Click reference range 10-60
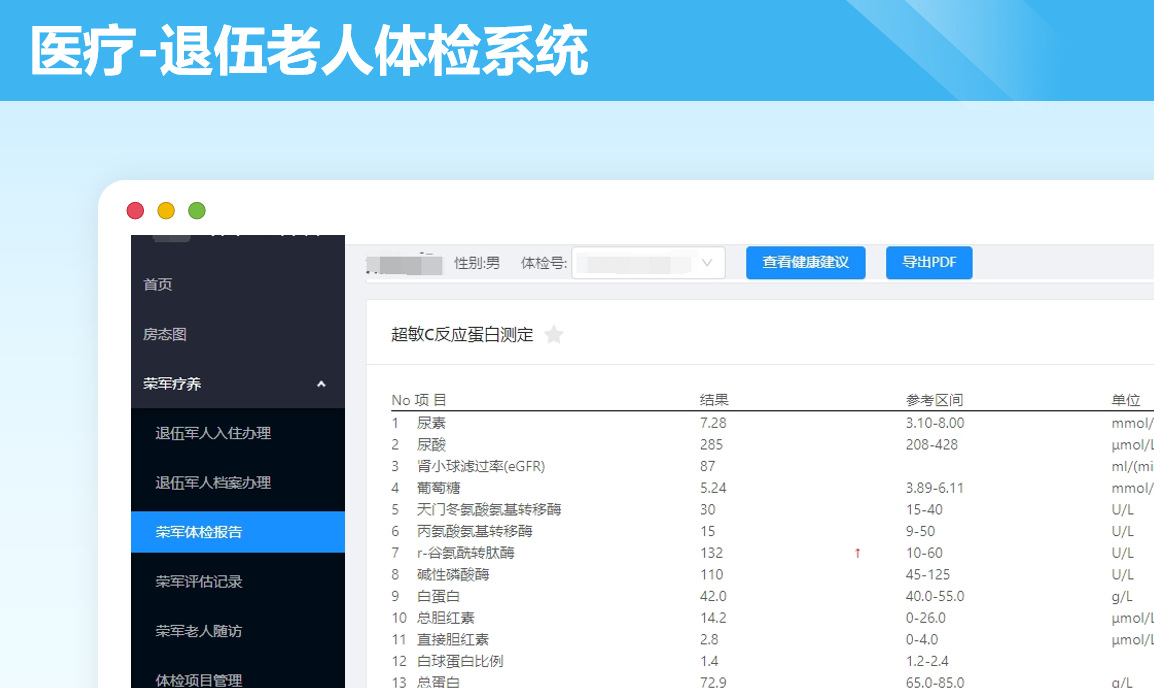 (924, 553)
